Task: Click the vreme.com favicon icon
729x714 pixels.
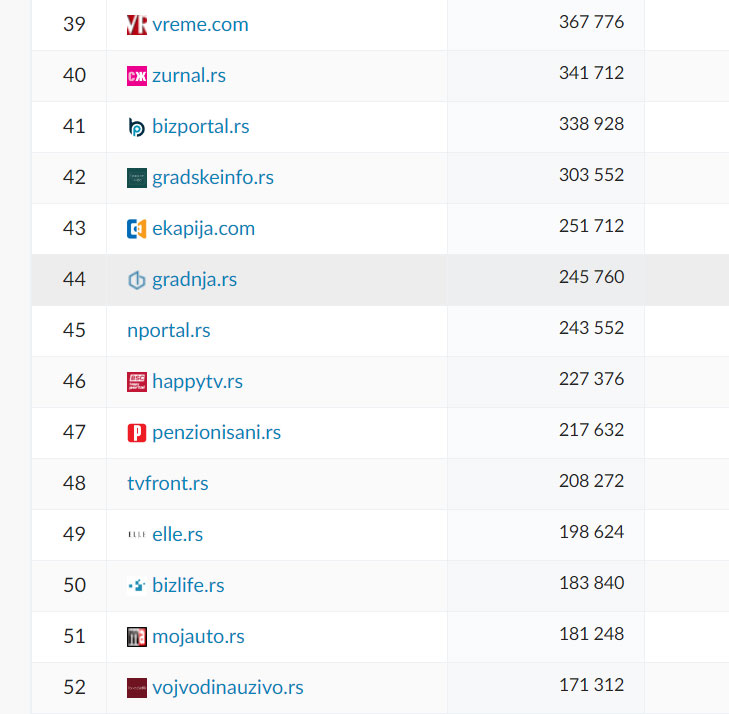Action: point(137,25)
